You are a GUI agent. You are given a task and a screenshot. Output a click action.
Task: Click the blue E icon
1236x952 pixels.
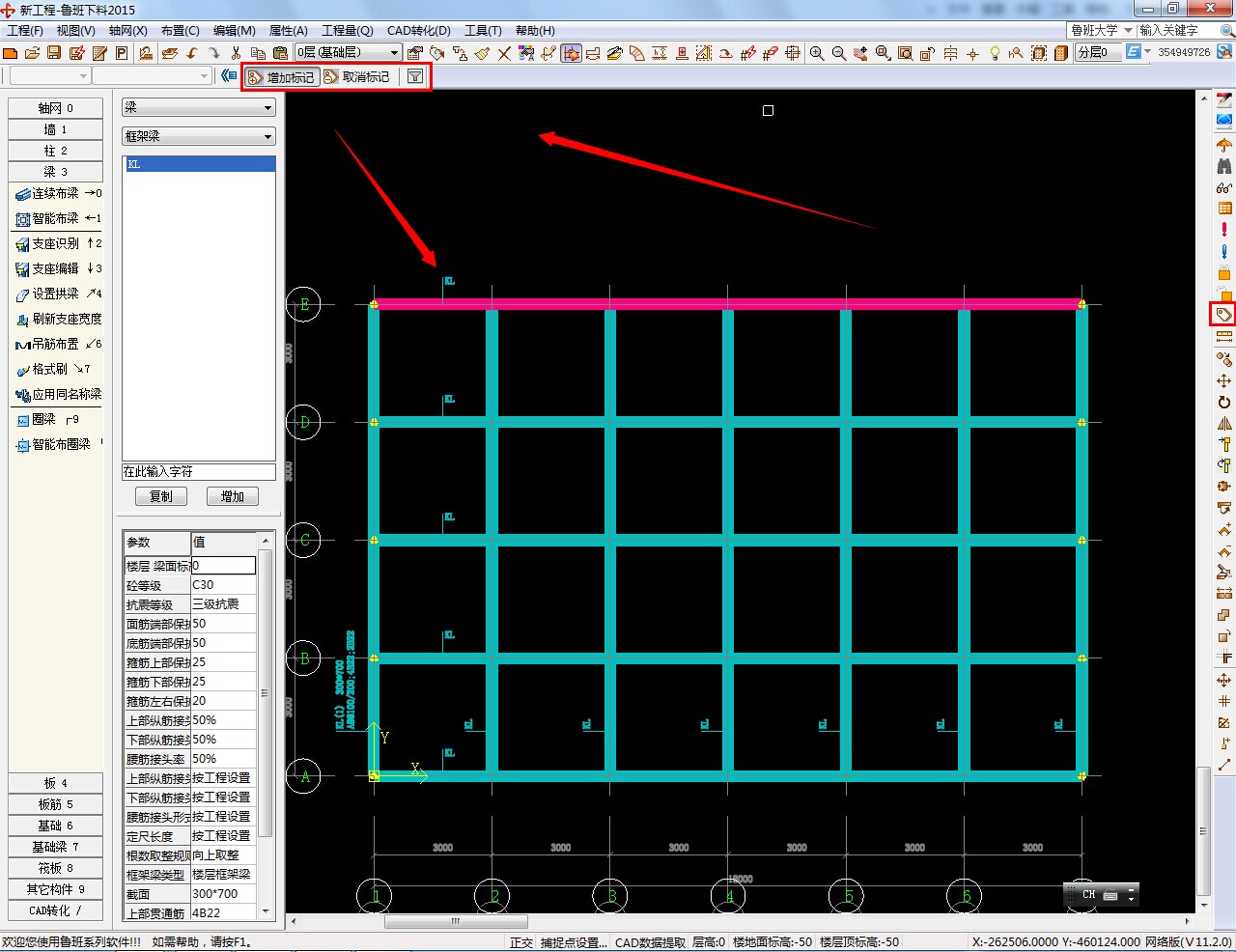(x=1133, y=52)
